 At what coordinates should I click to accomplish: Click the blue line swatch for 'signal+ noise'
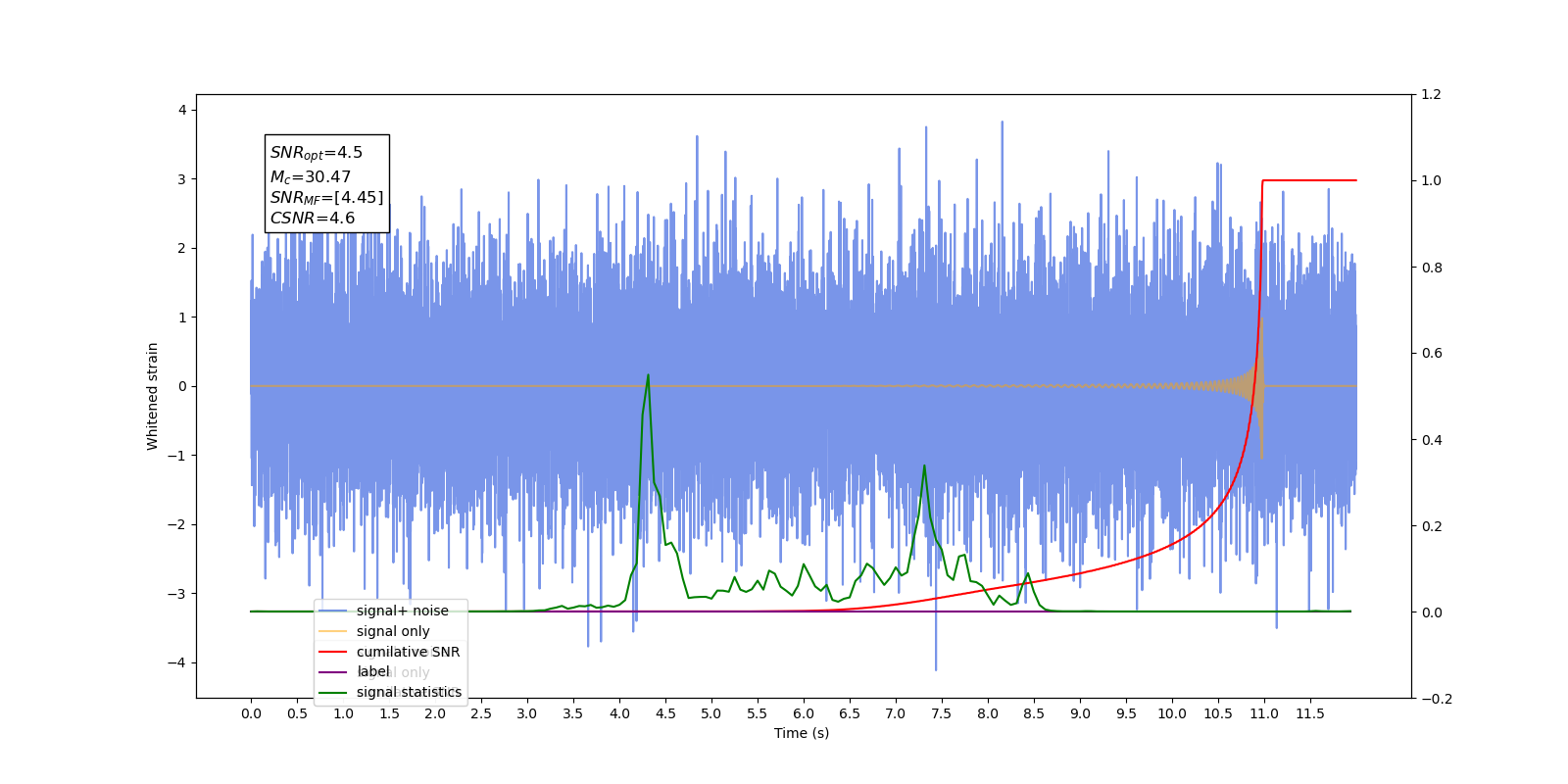tap(333, 611)
